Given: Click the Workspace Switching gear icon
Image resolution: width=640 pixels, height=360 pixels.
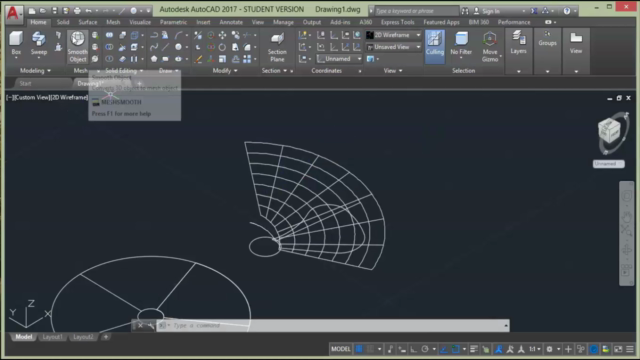Looking at the screenshot, I should [550, 349].
